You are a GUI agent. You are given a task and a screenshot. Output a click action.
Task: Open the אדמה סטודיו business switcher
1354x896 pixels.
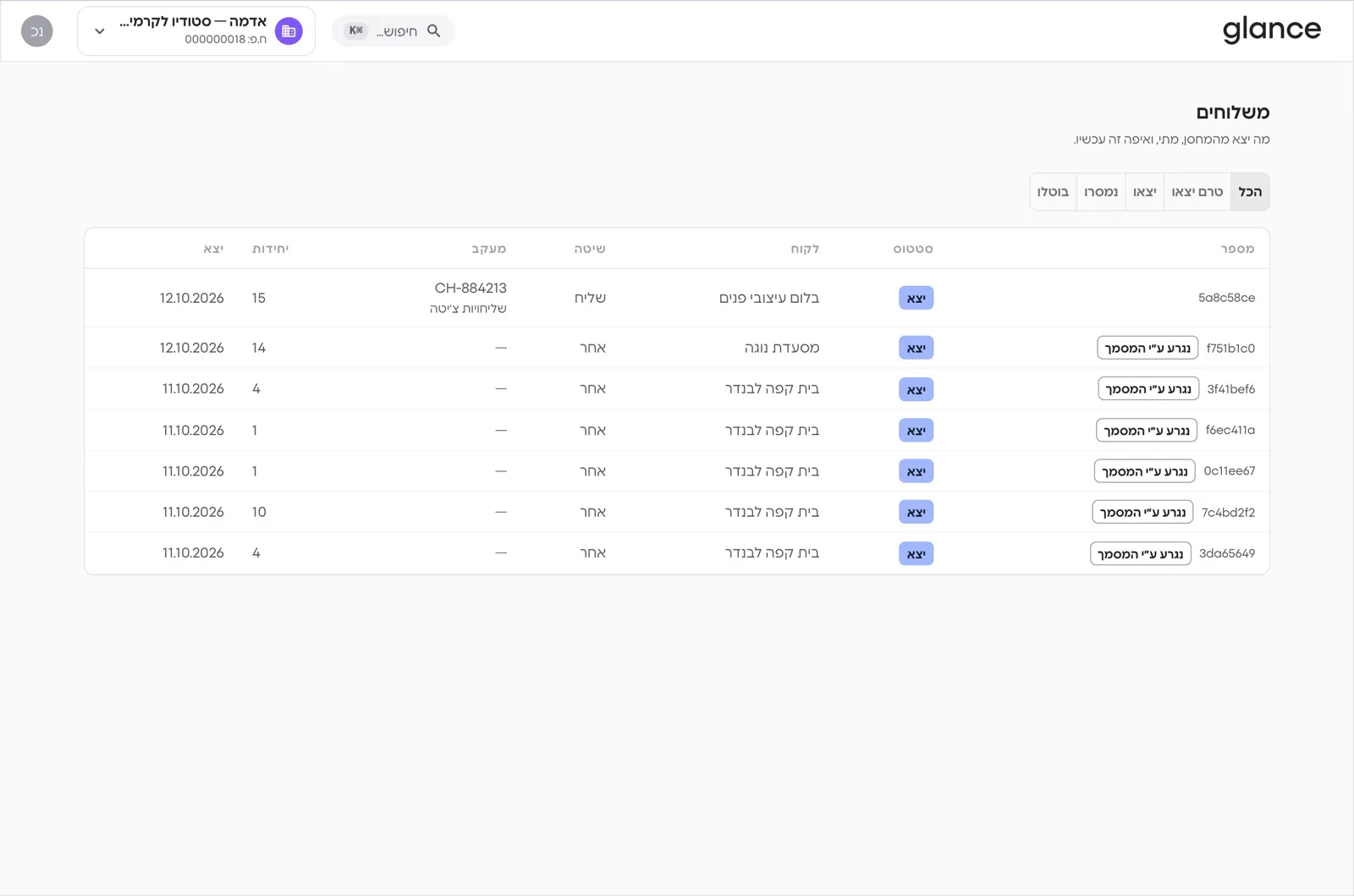196,31
